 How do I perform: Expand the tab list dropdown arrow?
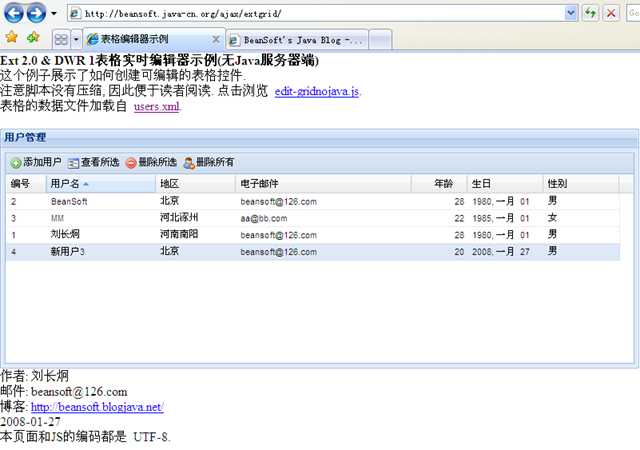76,40
